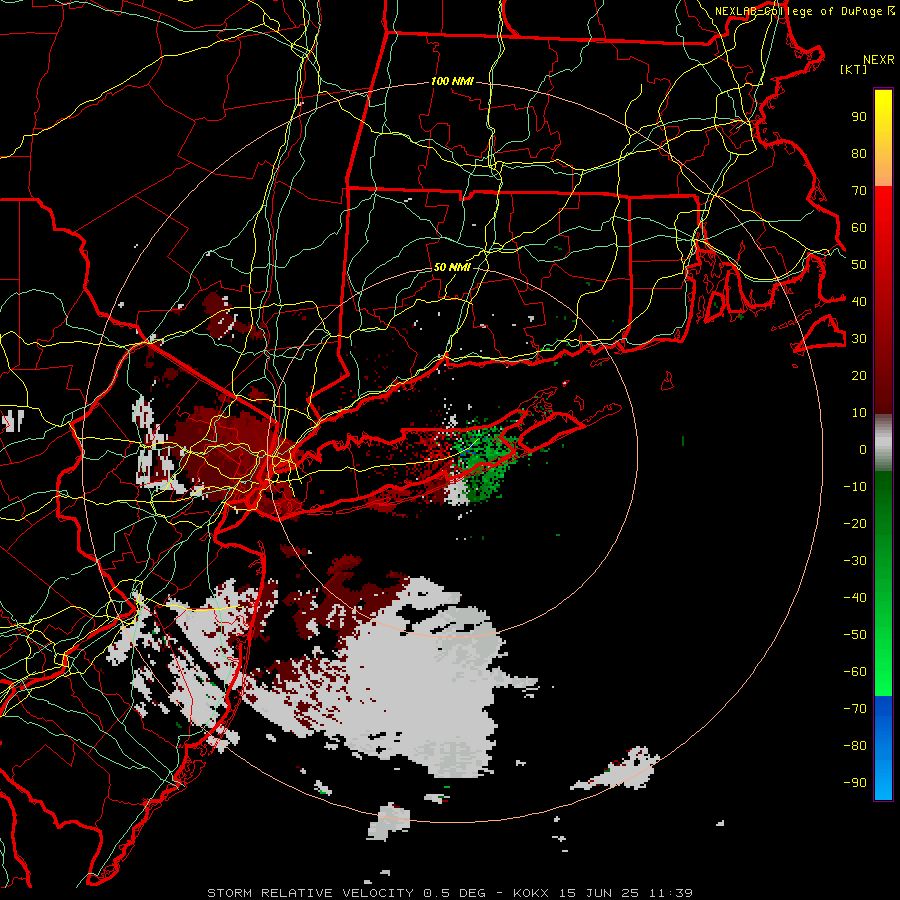Select the 60 value on the velocity scale
This screenshot has width=900, height=900.
(x=859, y=228)
